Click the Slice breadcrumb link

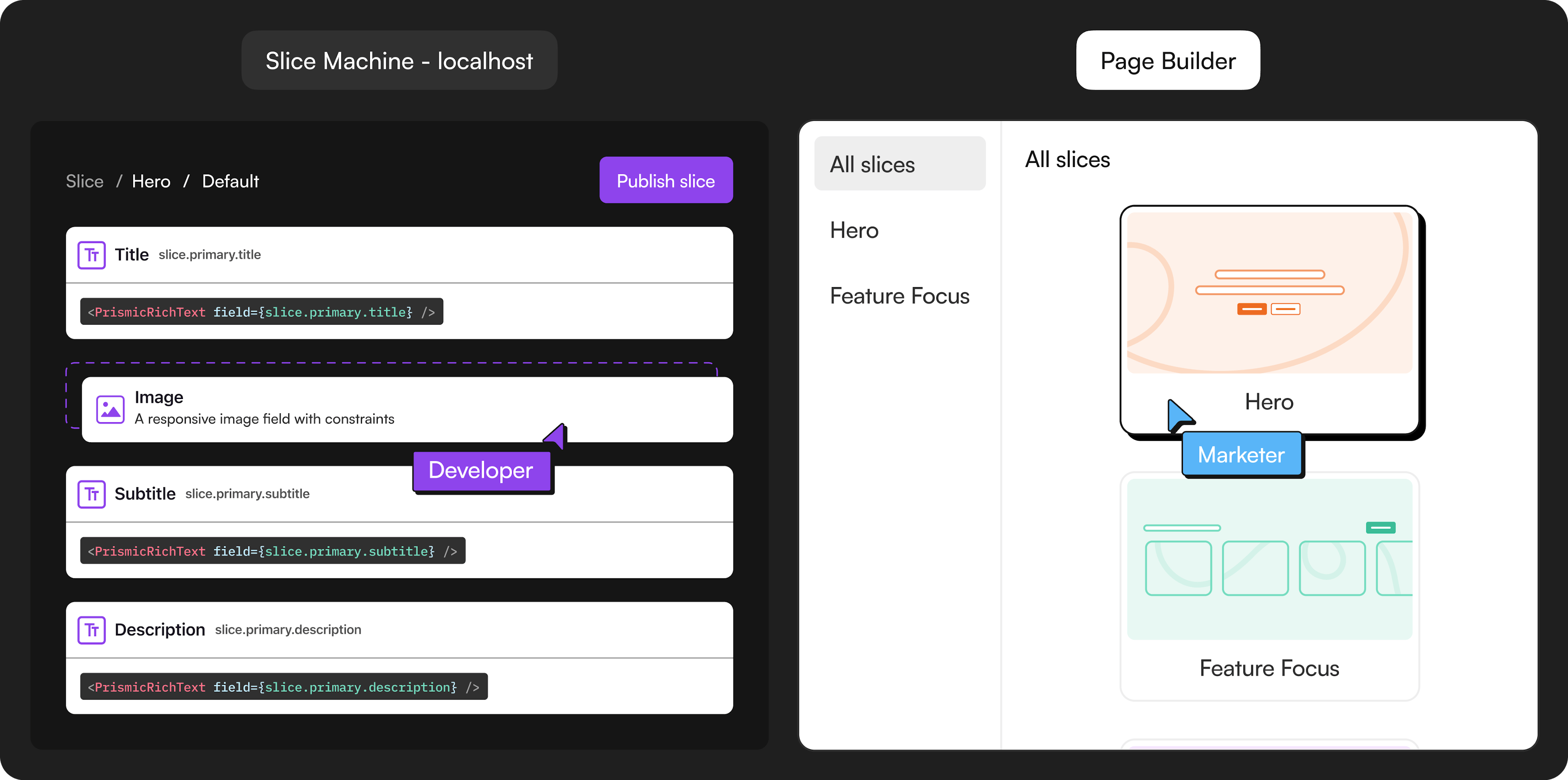pyautogui.click(x=85, y=181)
